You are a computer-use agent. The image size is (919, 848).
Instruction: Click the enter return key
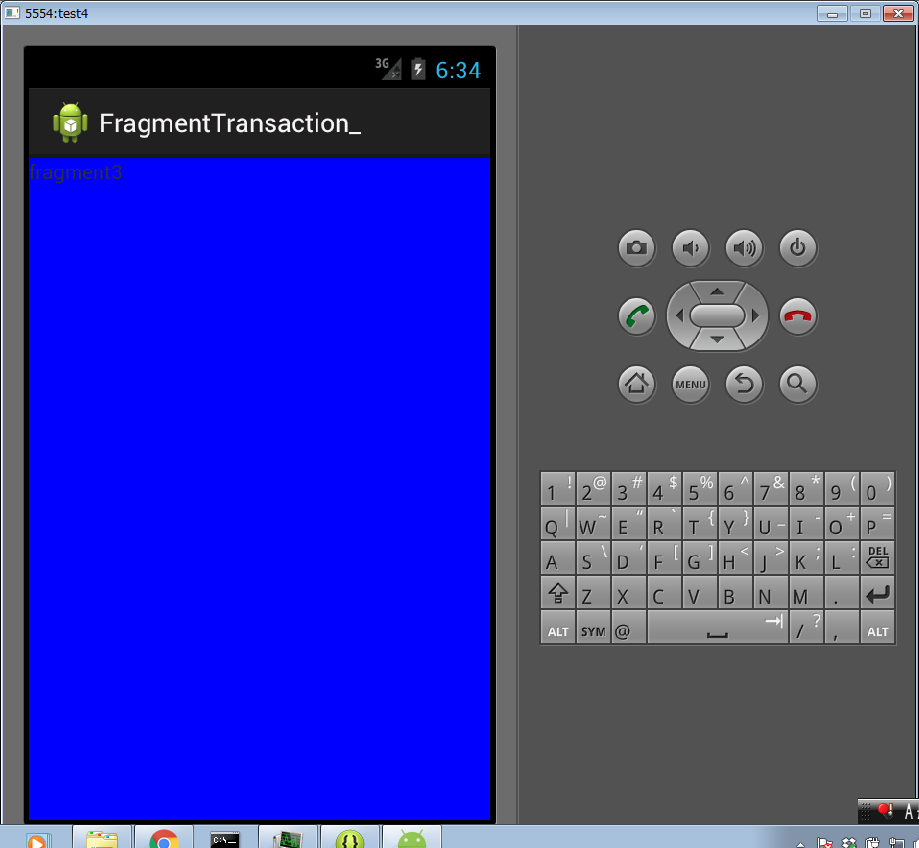877,593
